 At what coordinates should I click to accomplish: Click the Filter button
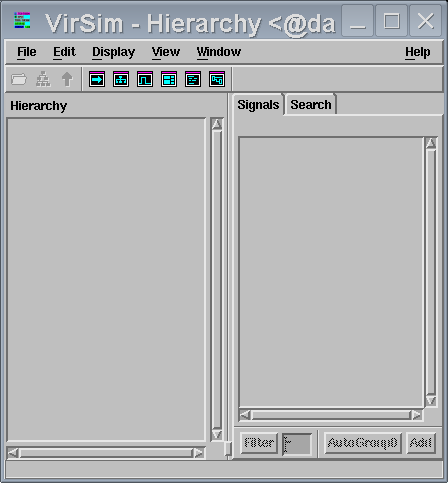[x=259, y=443]
